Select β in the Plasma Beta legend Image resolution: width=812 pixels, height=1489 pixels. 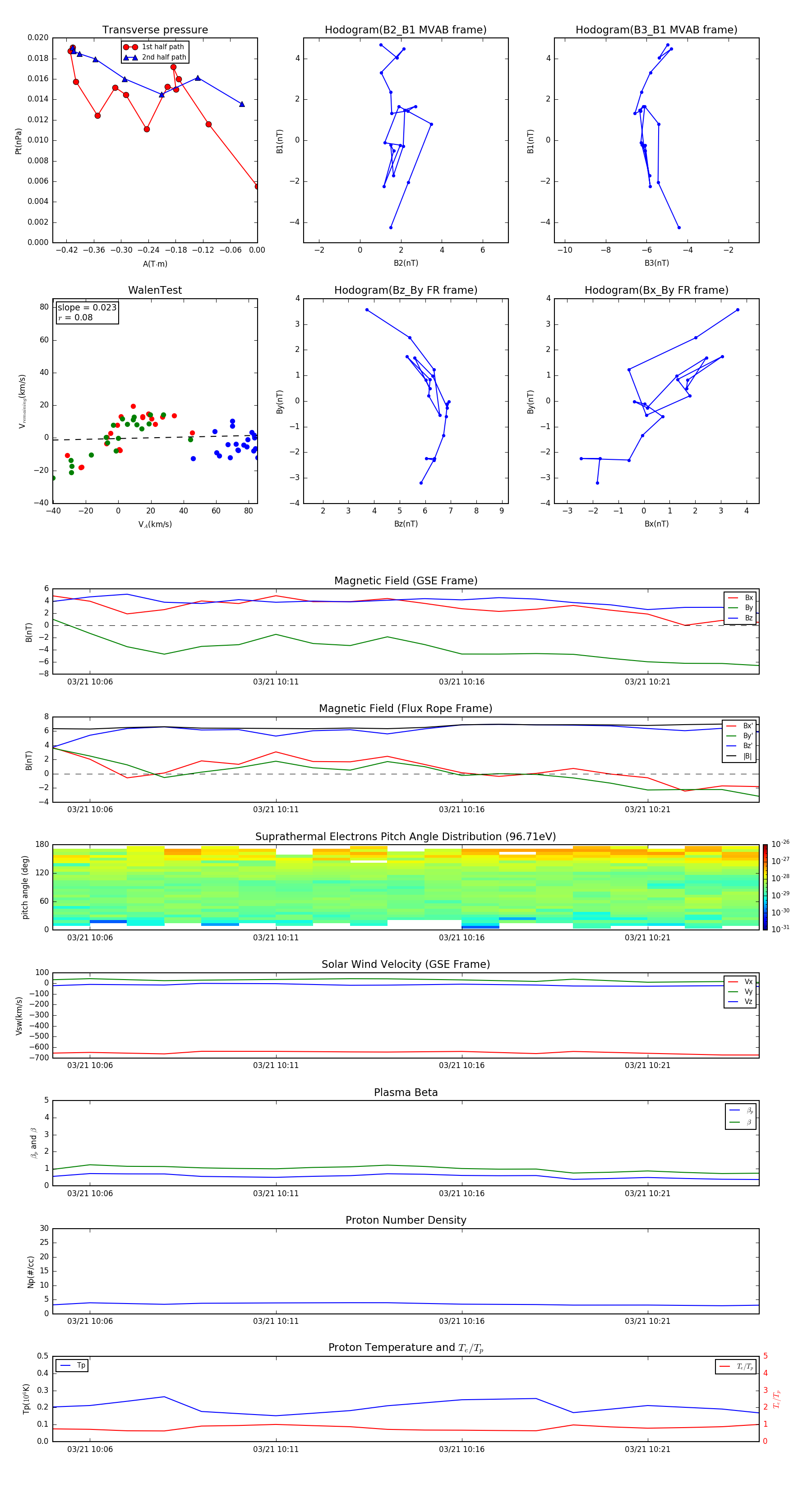741,1122
